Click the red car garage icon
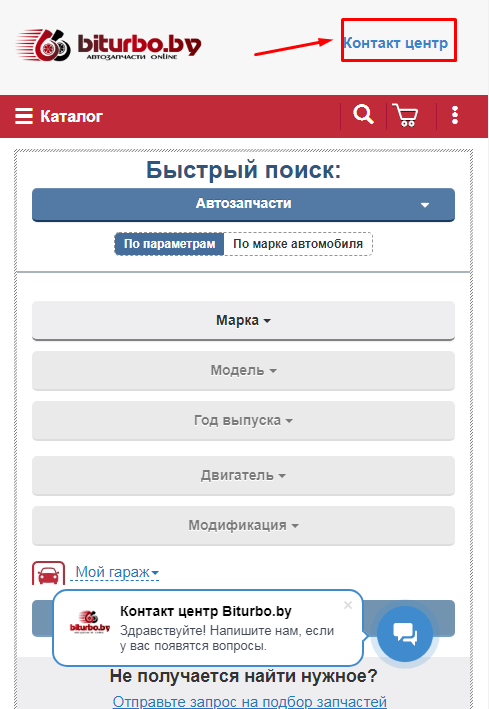This screenshot has width=489, height=709. (48, 573)
